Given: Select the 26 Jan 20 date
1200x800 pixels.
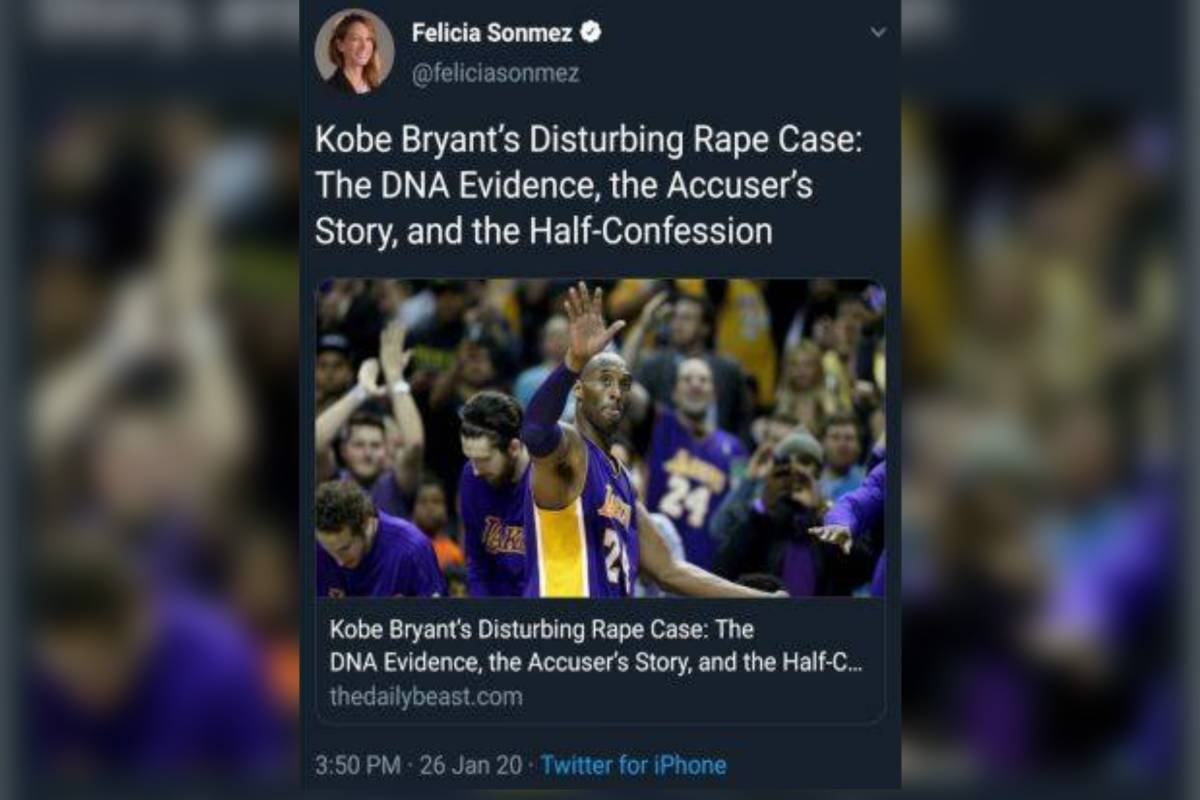Looking at the screenshot, I should coord(470,766).
